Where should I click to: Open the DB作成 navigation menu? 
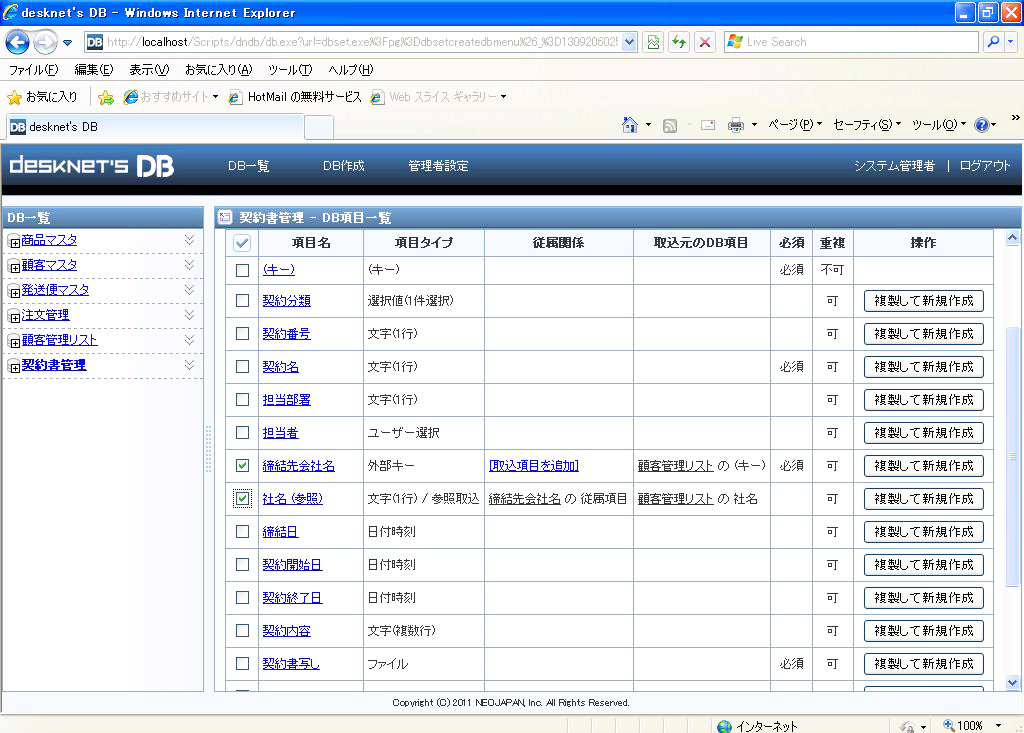click(x=343, y=166)
